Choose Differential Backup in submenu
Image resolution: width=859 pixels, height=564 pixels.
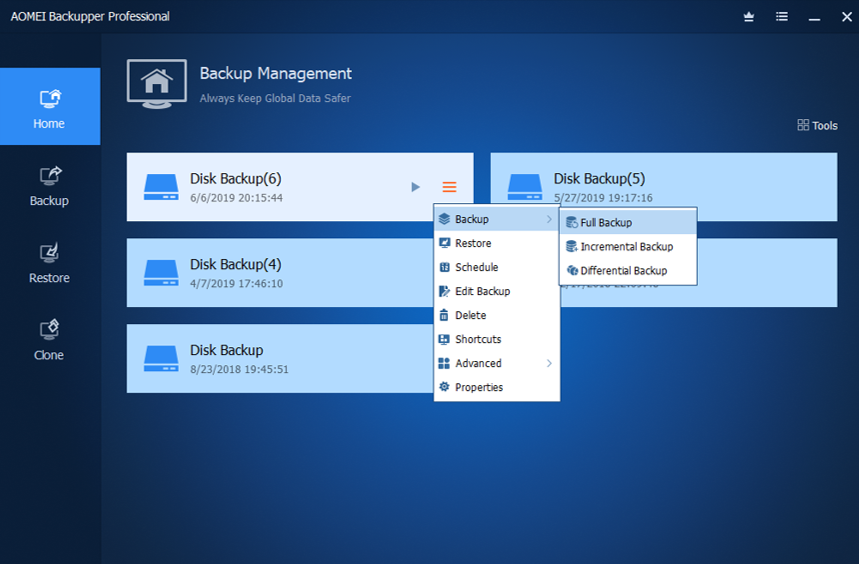click(628, 271)
